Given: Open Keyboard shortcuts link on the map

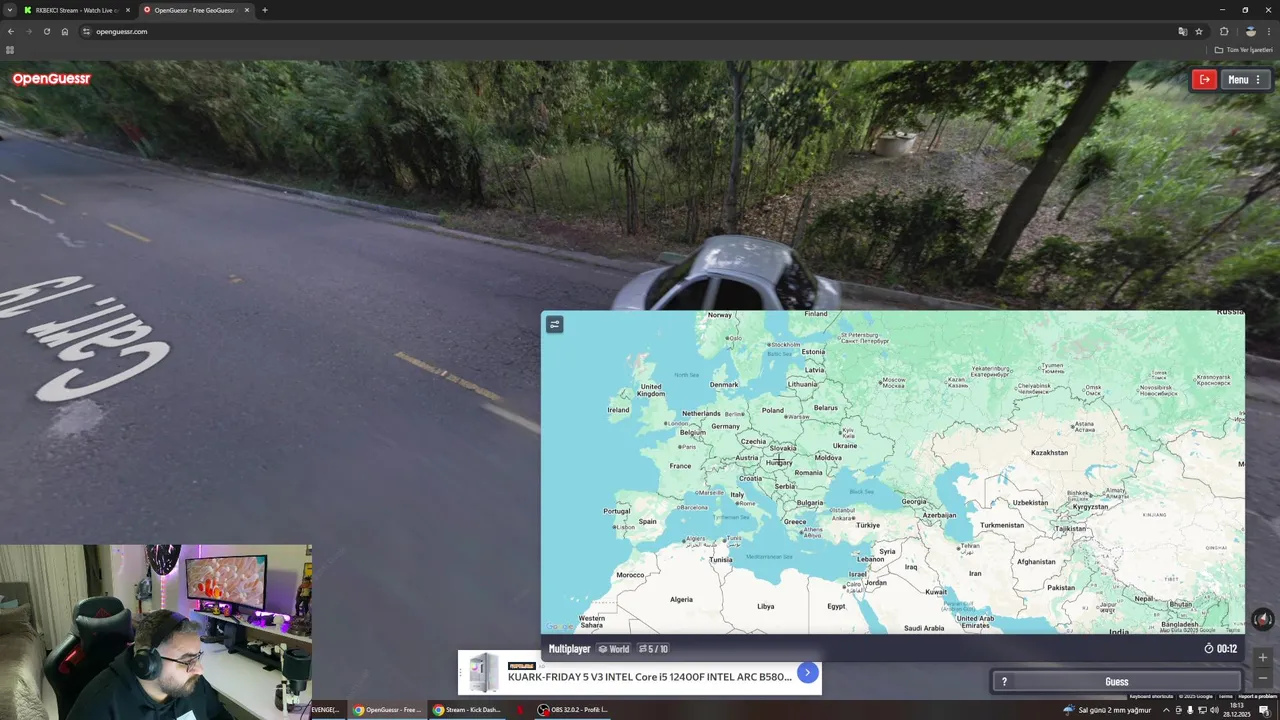Looking at the screenshot, I should 1151,696.
